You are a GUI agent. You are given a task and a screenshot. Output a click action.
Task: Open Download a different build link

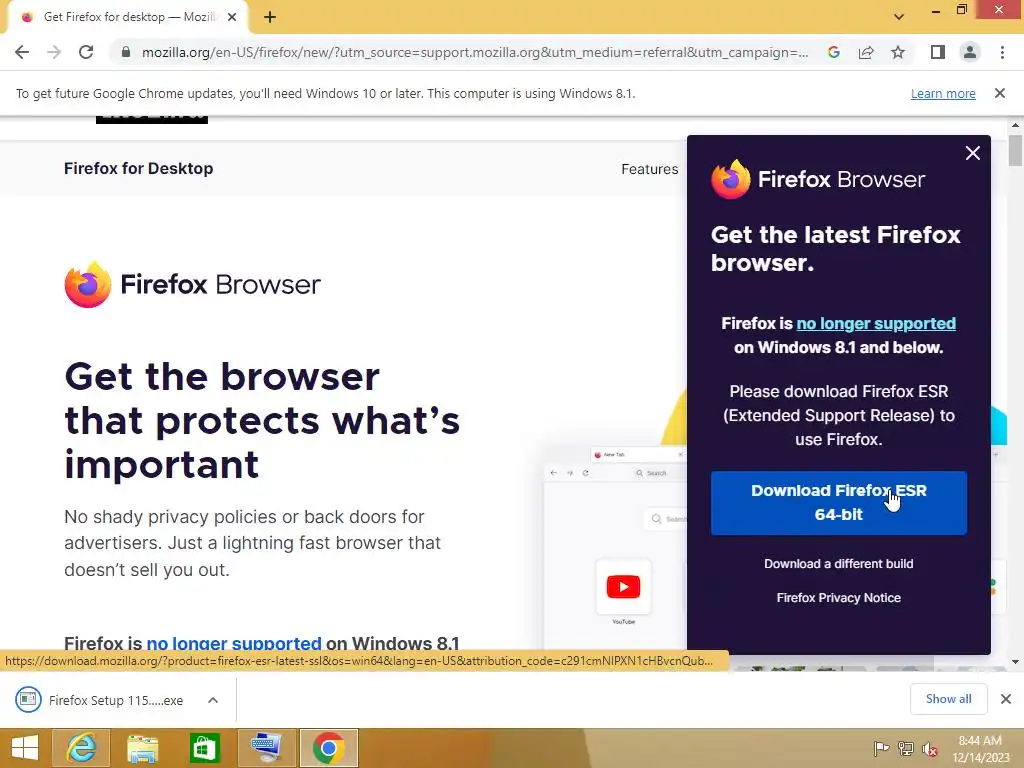[x=839, y=564]
